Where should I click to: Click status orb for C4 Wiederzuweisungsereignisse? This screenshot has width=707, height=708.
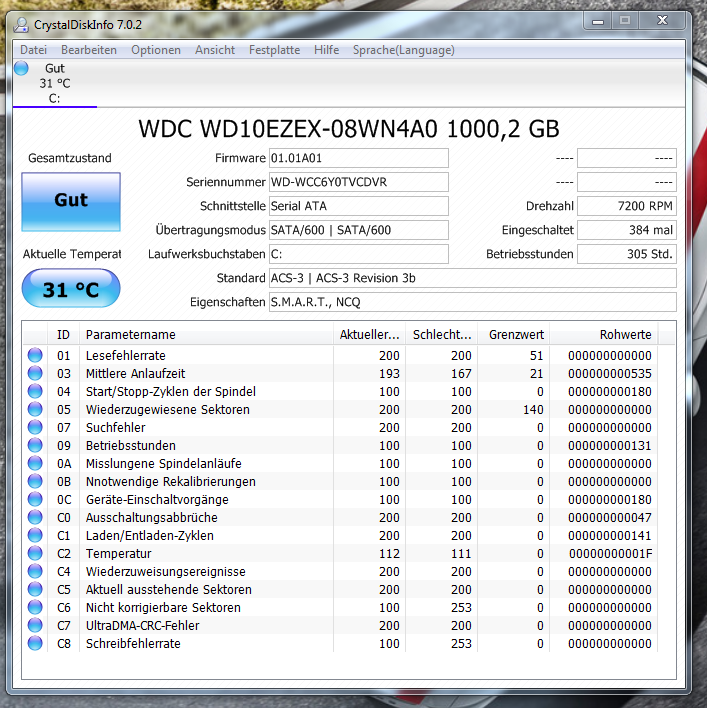35,571
